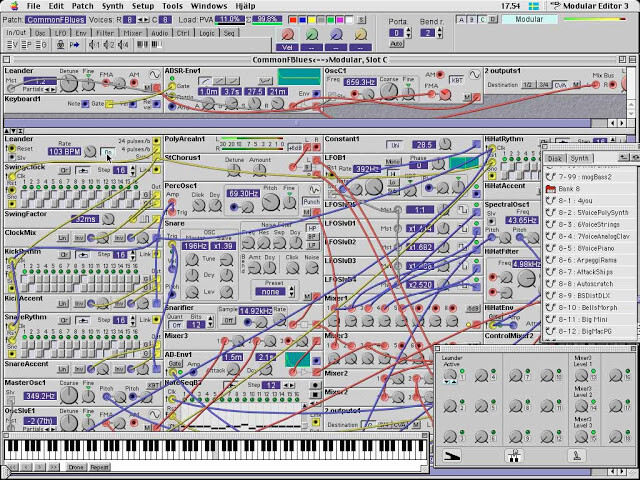Open the Tools menu

click(172, 6)
